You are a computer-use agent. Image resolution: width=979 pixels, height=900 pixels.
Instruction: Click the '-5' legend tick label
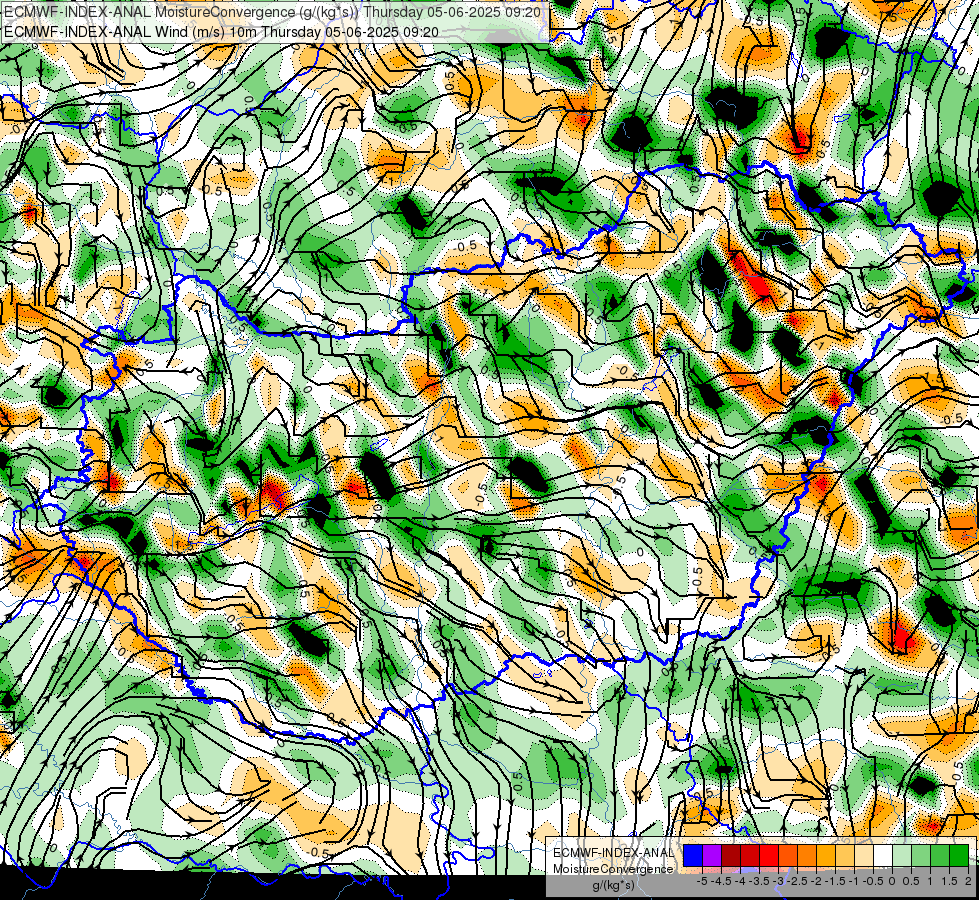[x=702, y=881]
